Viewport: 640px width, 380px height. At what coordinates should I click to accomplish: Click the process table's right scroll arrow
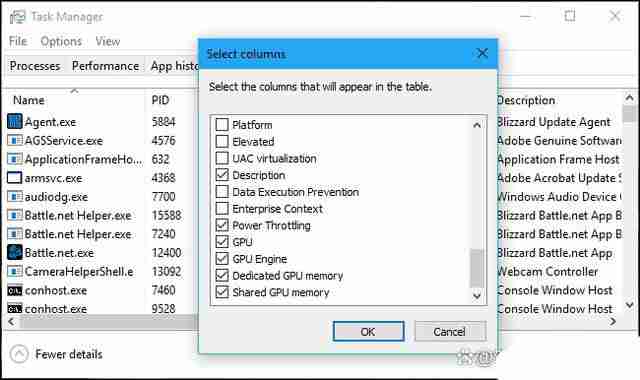click(613, 322)
